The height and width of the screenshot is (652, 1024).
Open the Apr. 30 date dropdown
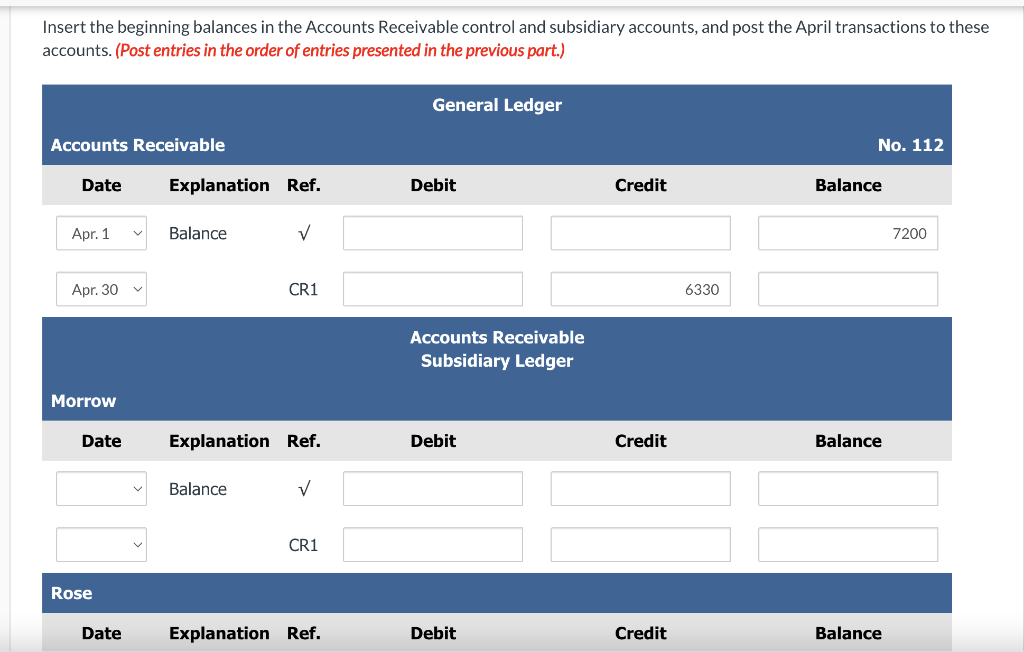pos(101,288)
